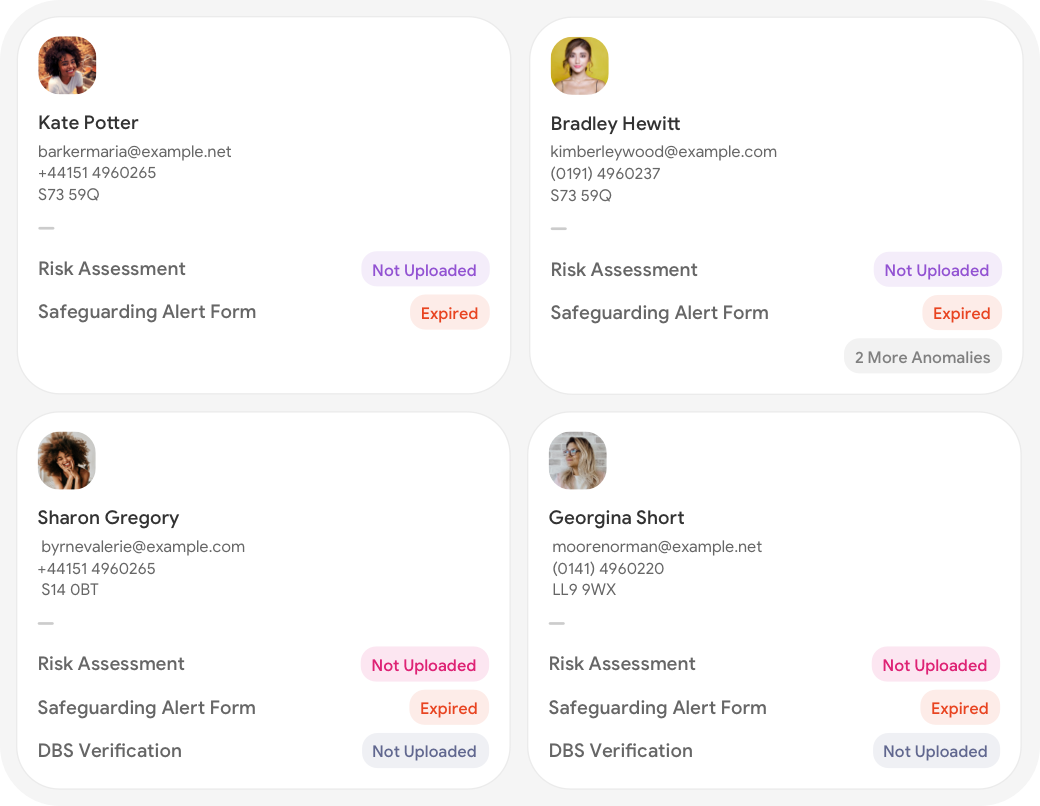The width and height of the screenshot is (1040, 806).
Task: Click email barkermaria@example.net
Action: pyautogui.click(x=135, y=152)
